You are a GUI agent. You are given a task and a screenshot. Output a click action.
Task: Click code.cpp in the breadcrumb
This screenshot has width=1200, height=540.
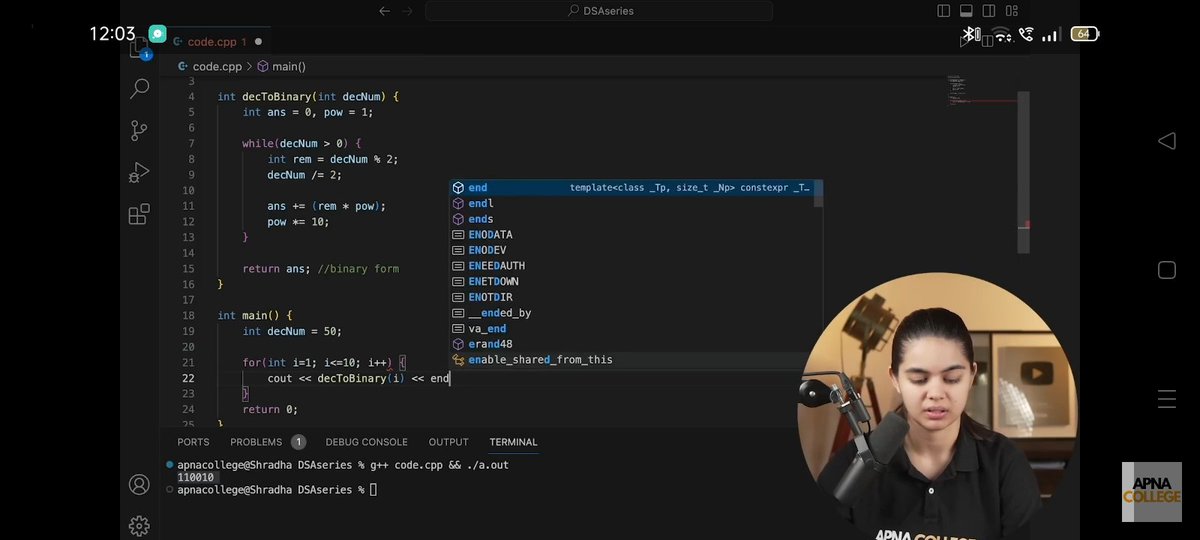pos(217,66)
